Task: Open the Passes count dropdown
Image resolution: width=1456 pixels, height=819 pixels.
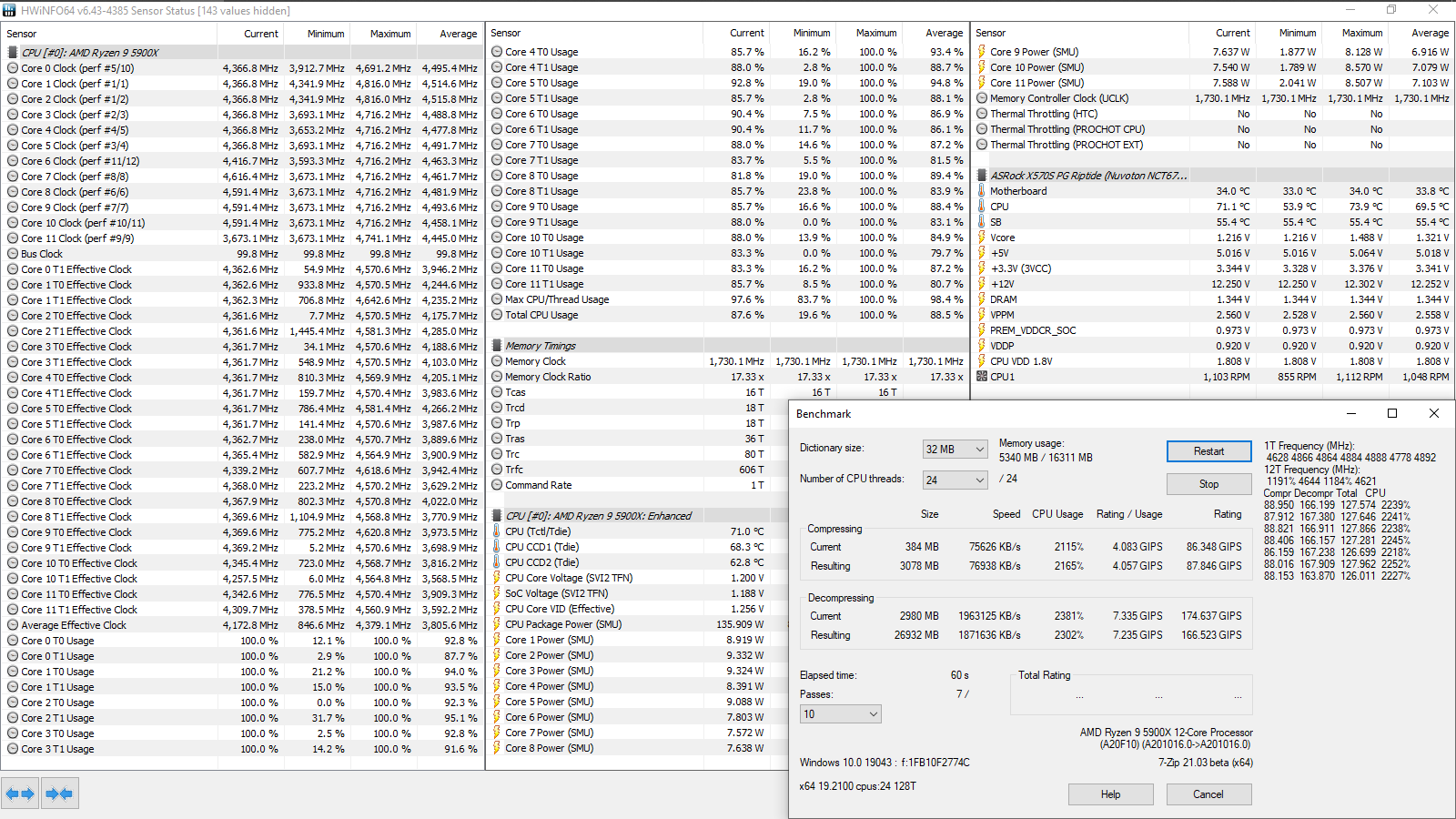Action: pyautogui.click(x=840, y=714)
